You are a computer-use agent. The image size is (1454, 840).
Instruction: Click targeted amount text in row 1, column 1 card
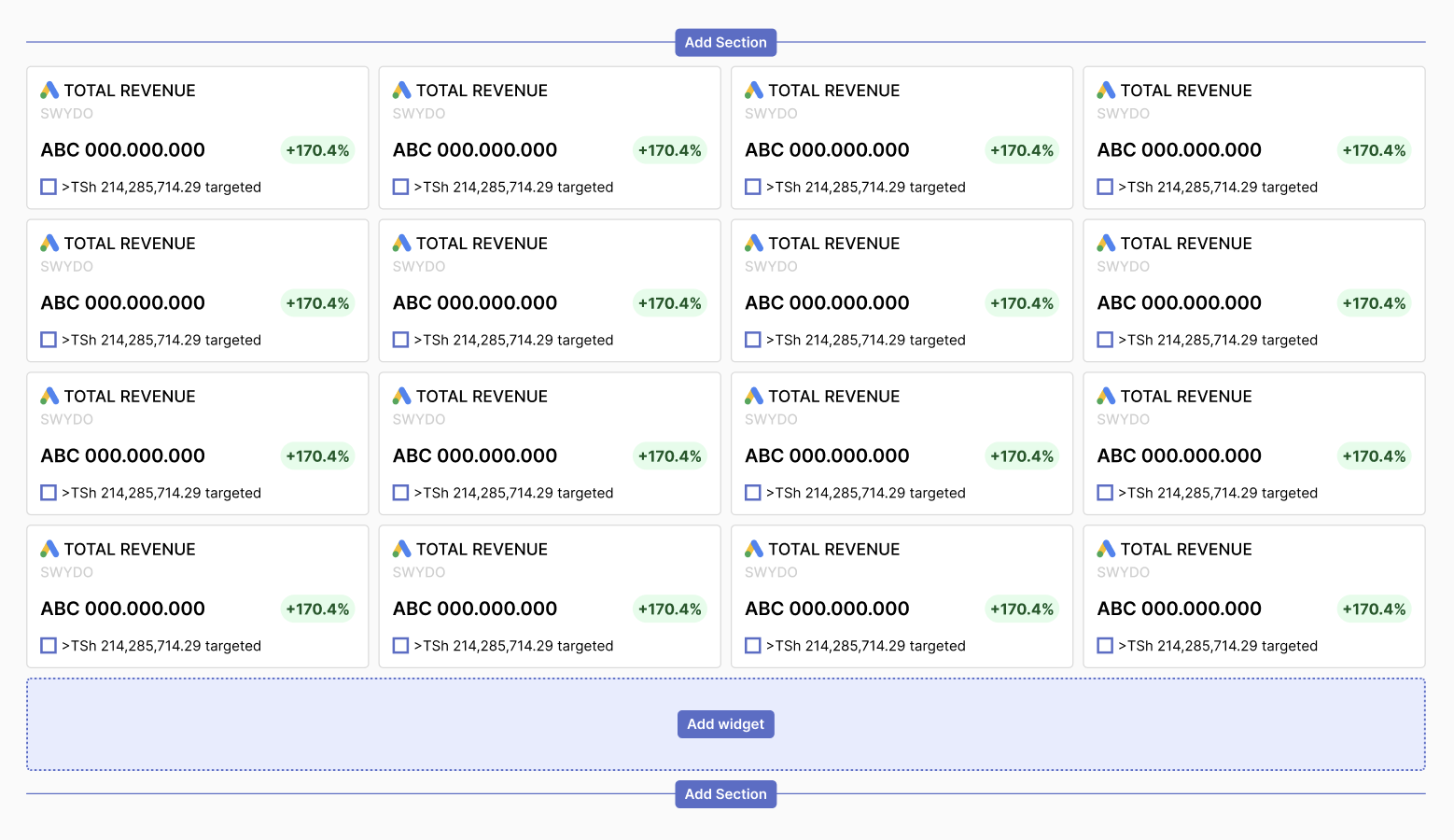(x=161, y=188)
